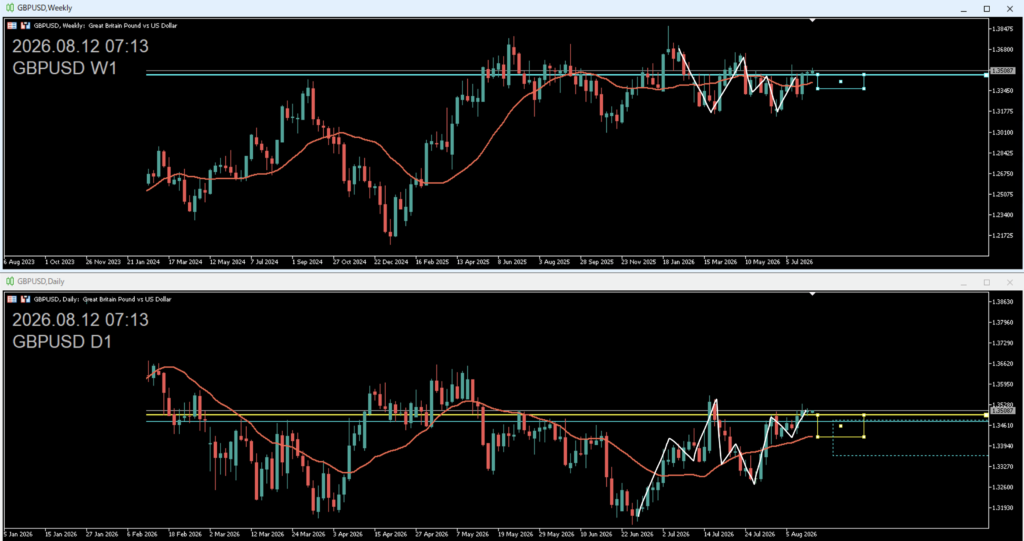Viewport: 1024px width, 541px height.
Task: Click the timestamp label on Daily chart
Action: [x=80, y=320]
